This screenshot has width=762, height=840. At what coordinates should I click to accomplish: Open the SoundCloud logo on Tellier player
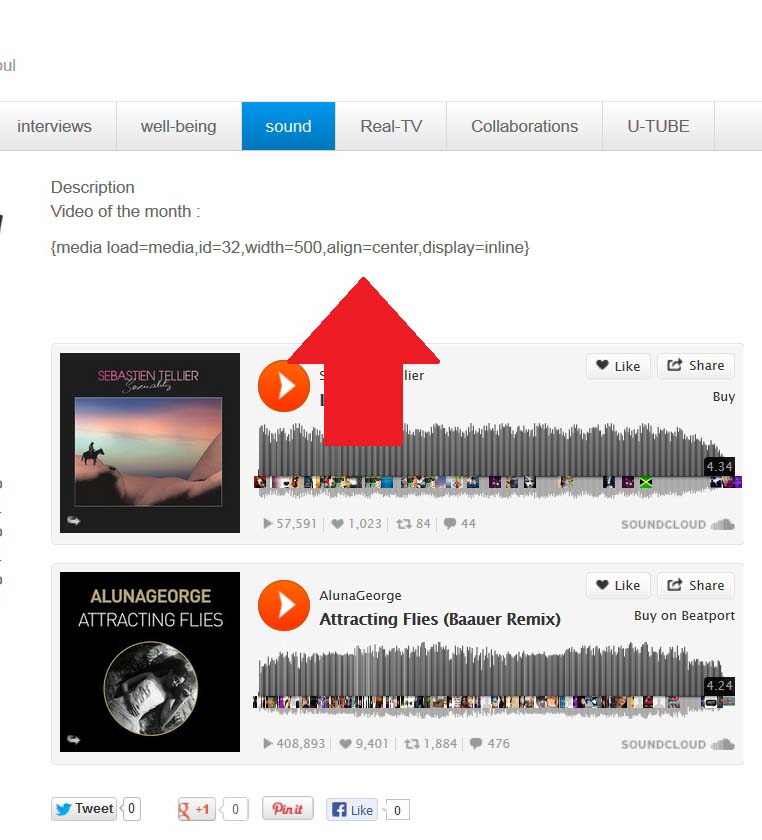pyautogui.click(x=677, y=524)
